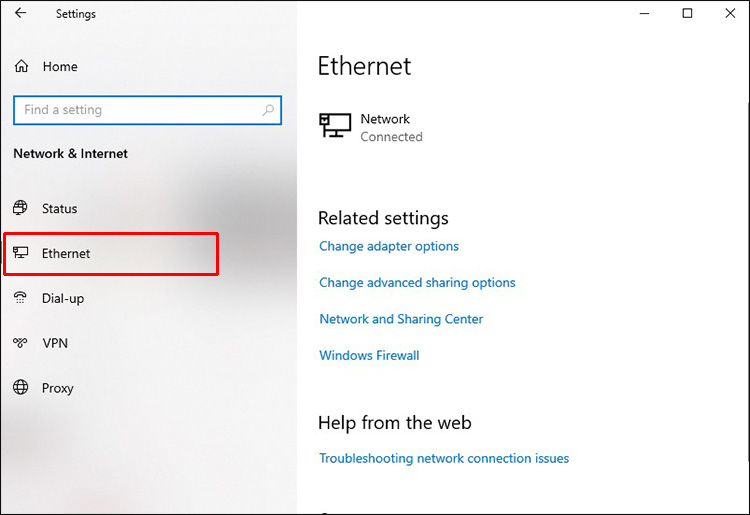Click the search magnifier icon
The image size is (750, 515).
coord(268,110)
